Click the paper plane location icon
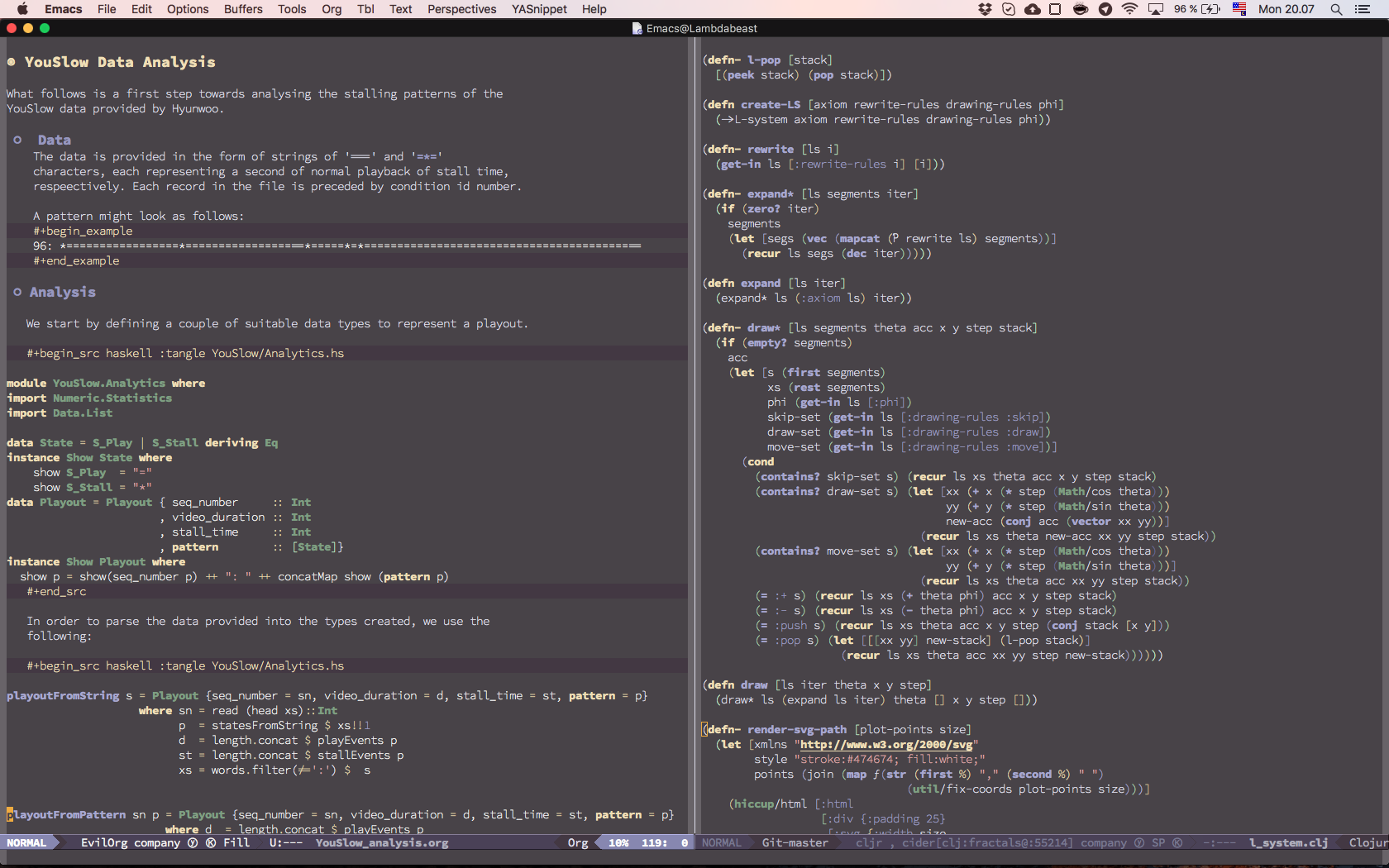1389x868 pixels. [x=1105, y=9]
